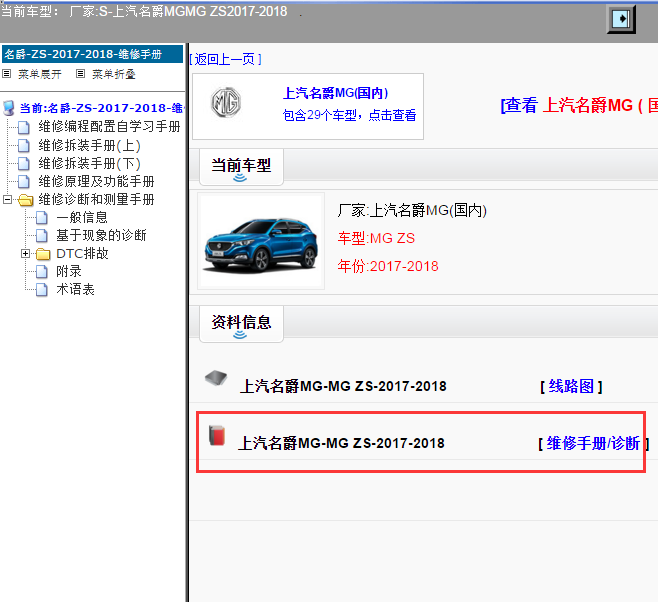Click gray chip icon in 线路图 row
Screen dimensions: 658x602
click(216, 378)
